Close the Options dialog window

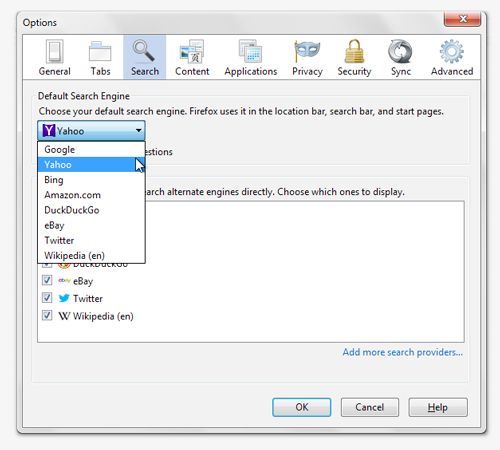pos(462,19)
